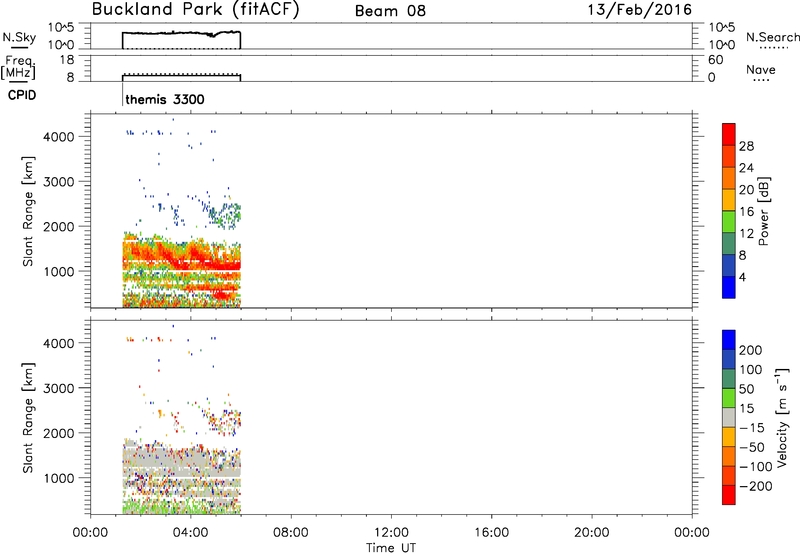Select the "themis 3300" CPID text
The image size is (800, 554).
[165, 99]
